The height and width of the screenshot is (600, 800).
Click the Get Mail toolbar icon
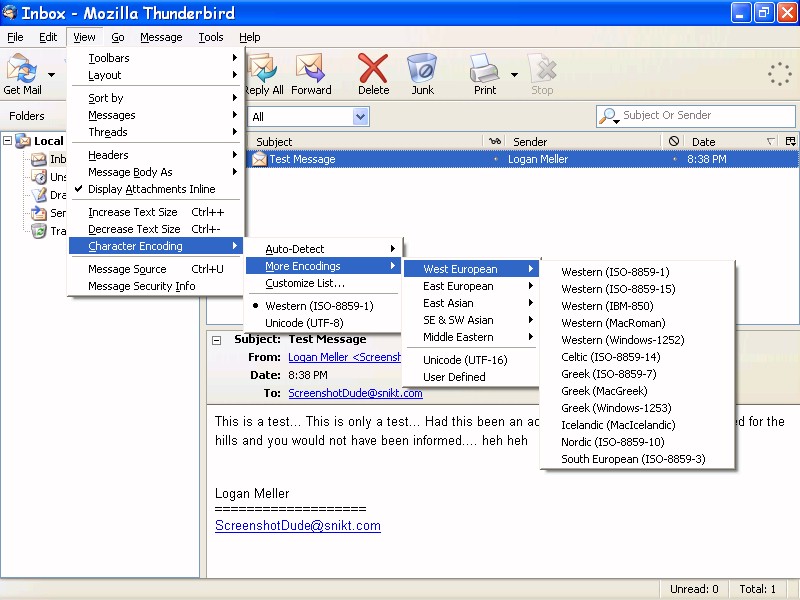(21, 68)
